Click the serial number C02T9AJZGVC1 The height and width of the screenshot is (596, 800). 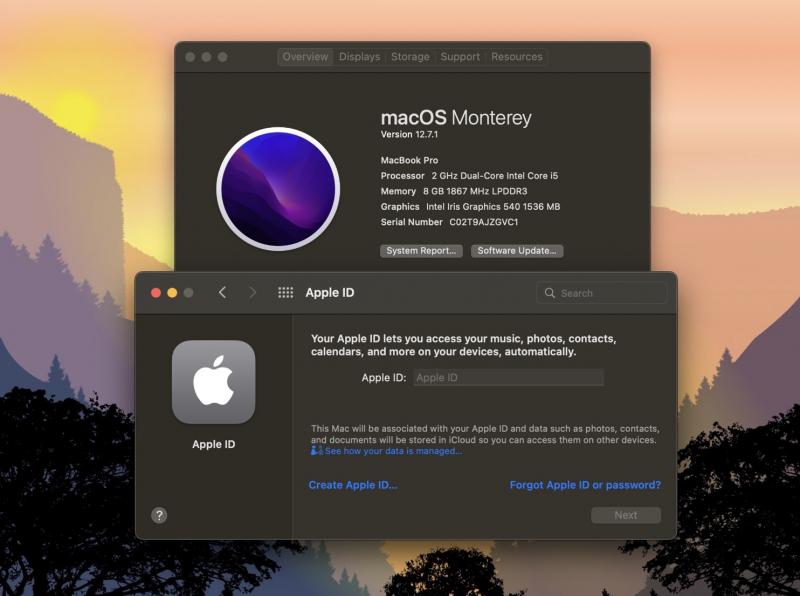tap(484, 222)
